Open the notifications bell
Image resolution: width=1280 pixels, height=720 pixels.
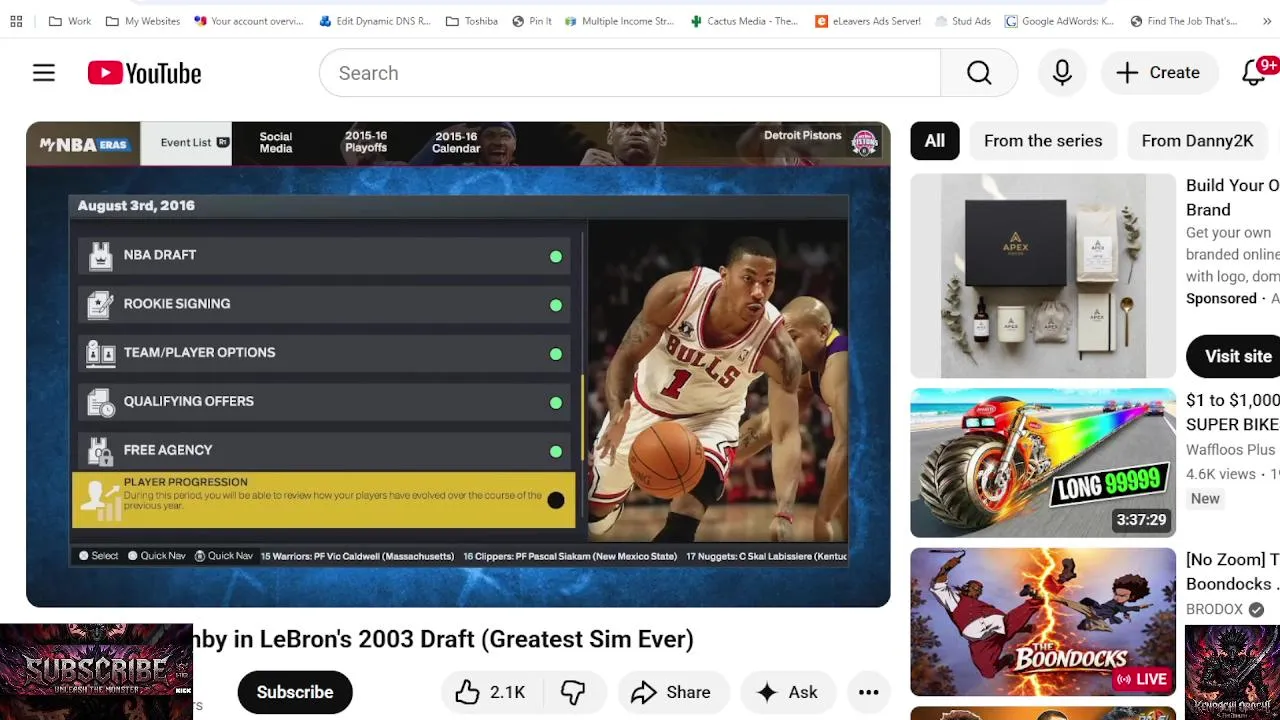tap(1254, 73)
